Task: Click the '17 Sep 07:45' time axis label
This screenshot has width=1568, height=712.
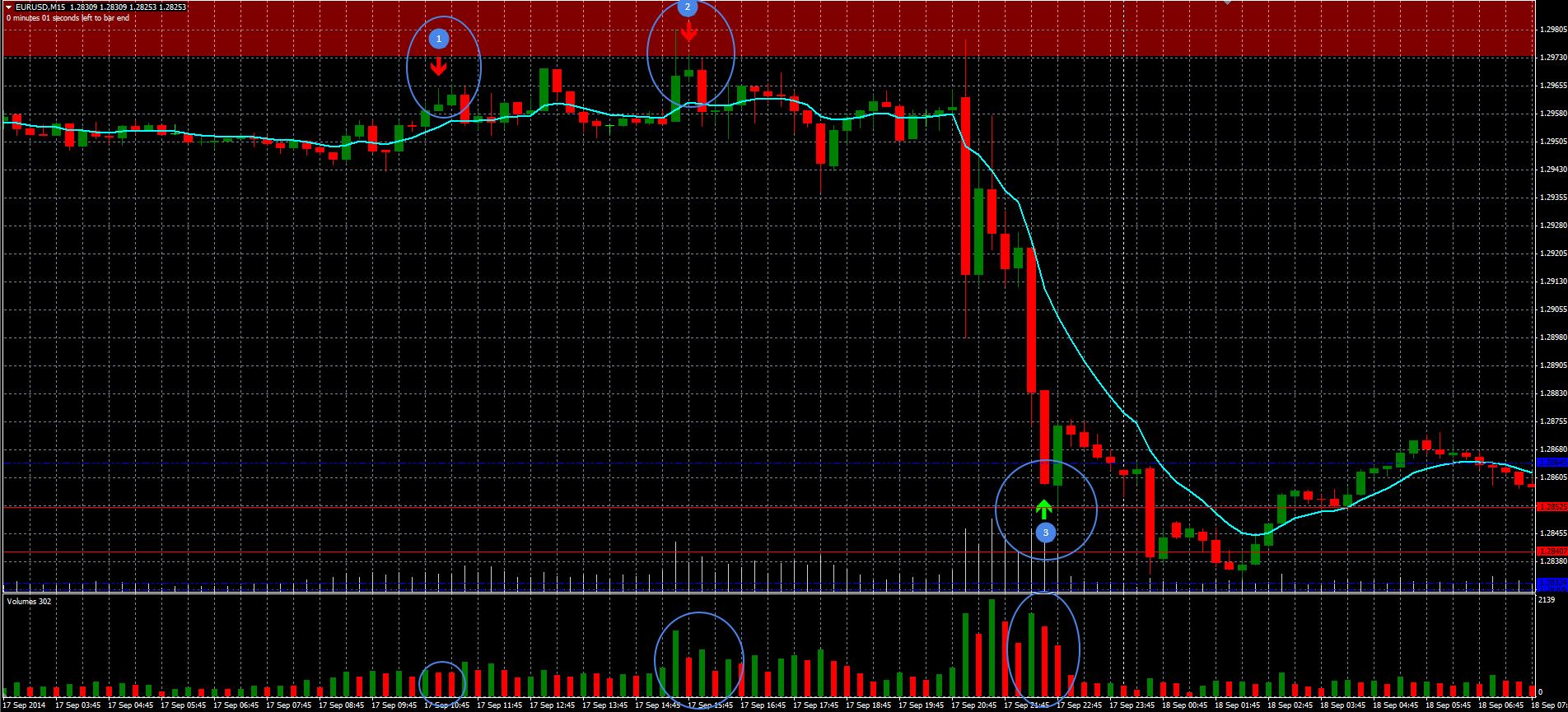Action: point(289,705)
